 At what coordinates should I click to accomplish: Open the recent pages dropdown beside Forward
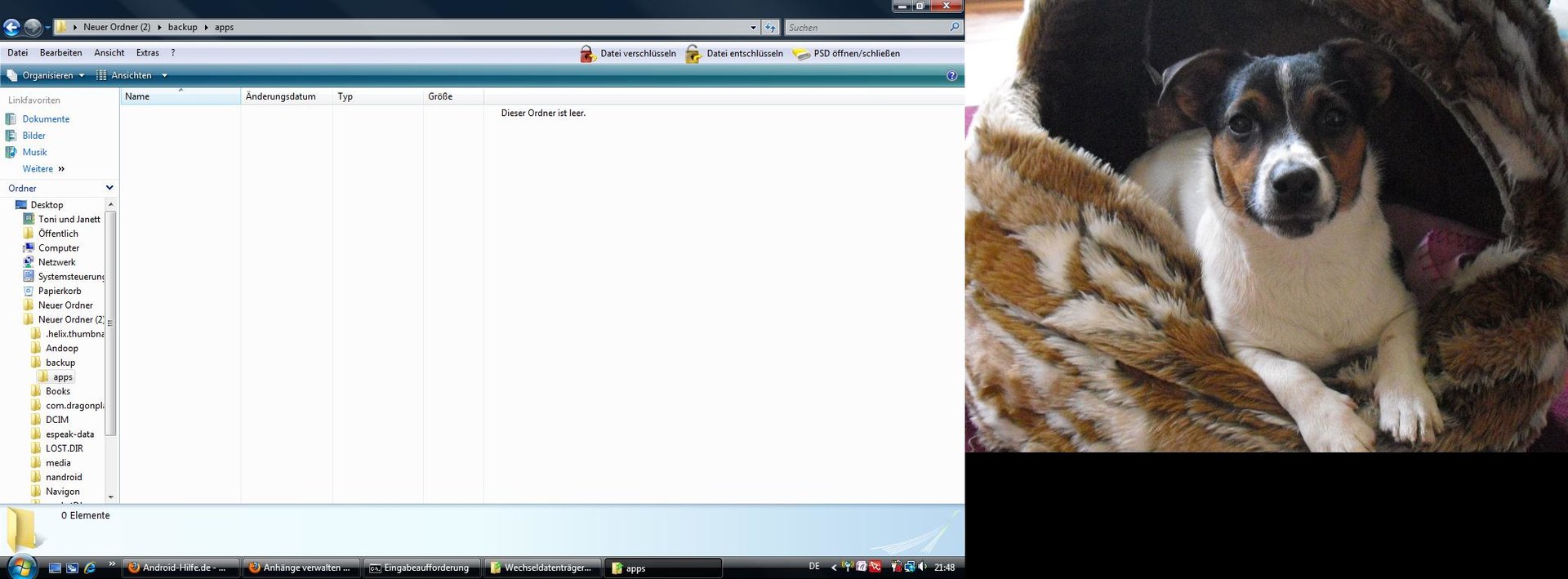pyautogui.click(x=47, y=28)
